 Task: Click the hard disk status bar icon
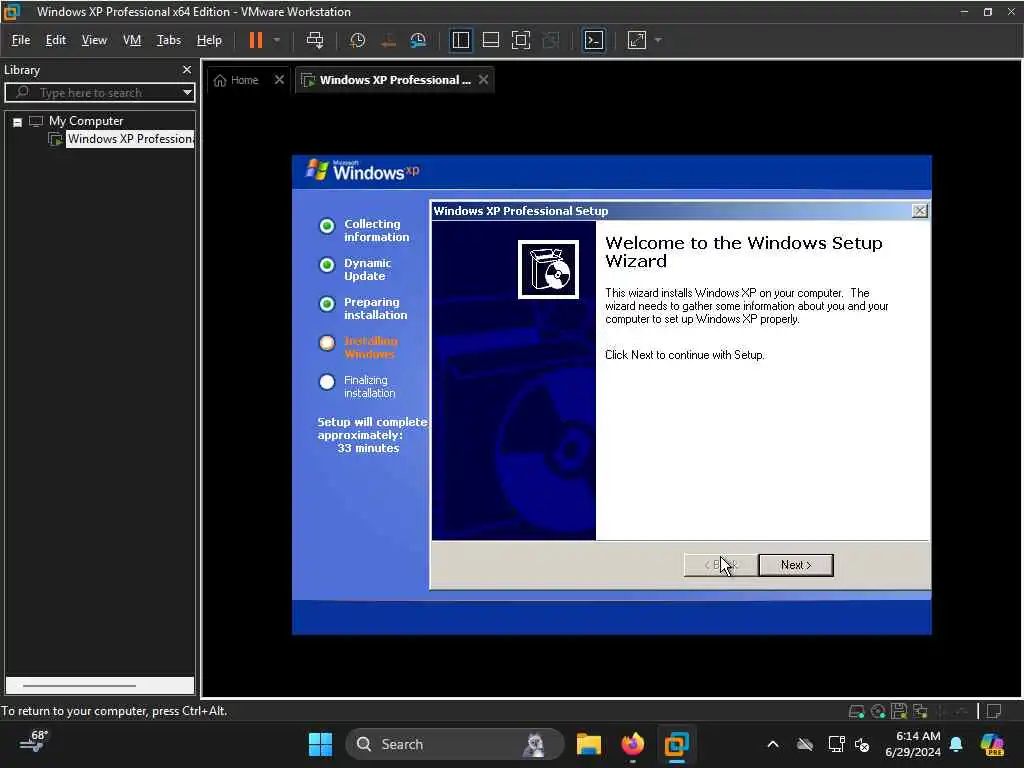(856, 711)
